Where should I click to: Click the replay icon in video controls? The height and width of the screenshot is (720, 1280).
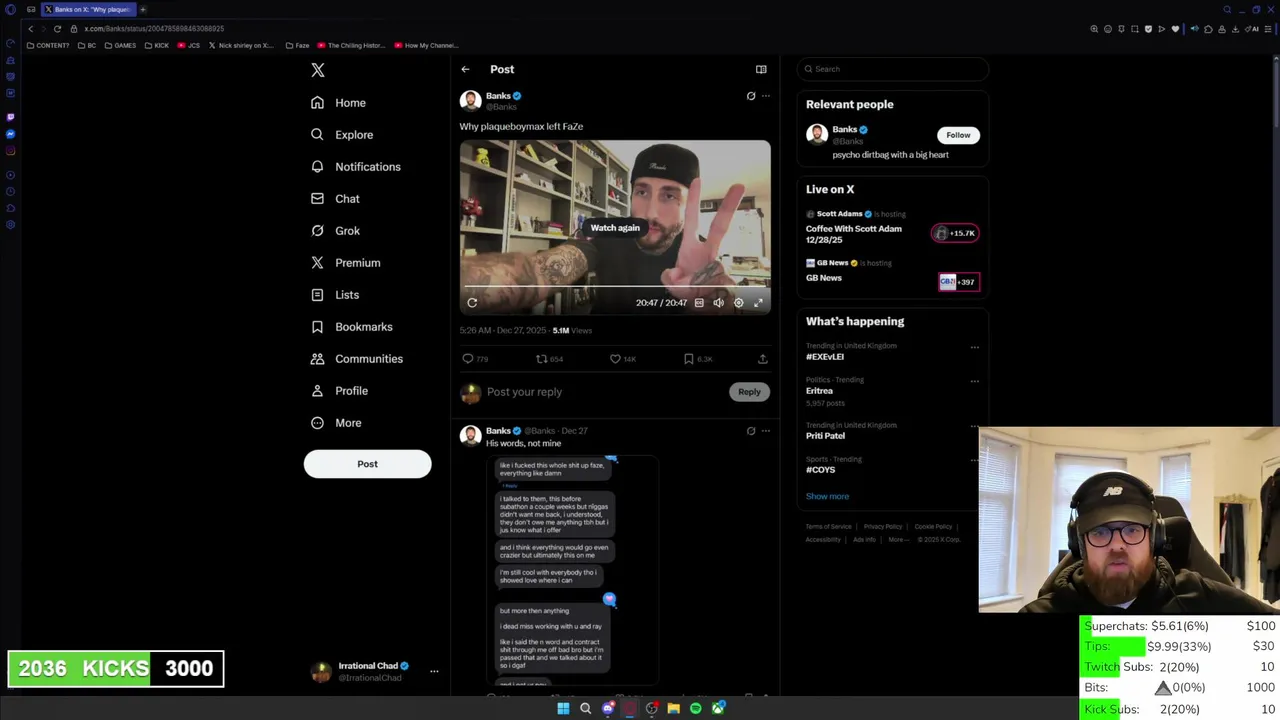click(472, 303)
